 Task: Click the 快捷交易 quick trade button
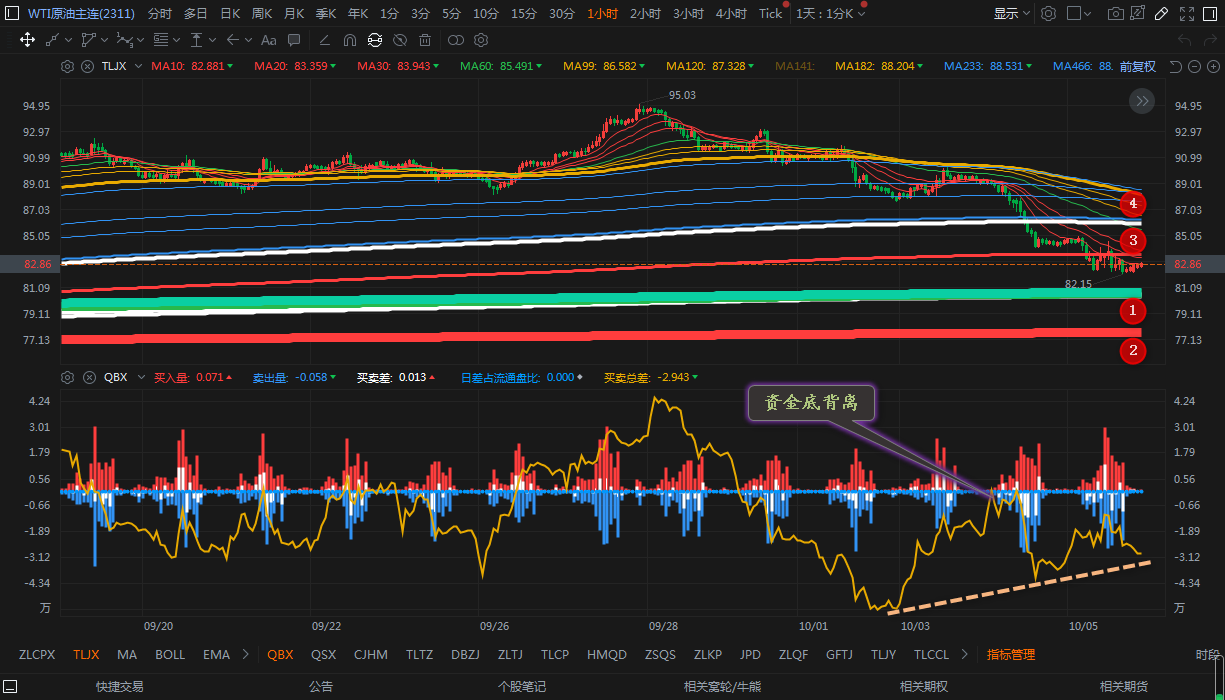[120, 687]
